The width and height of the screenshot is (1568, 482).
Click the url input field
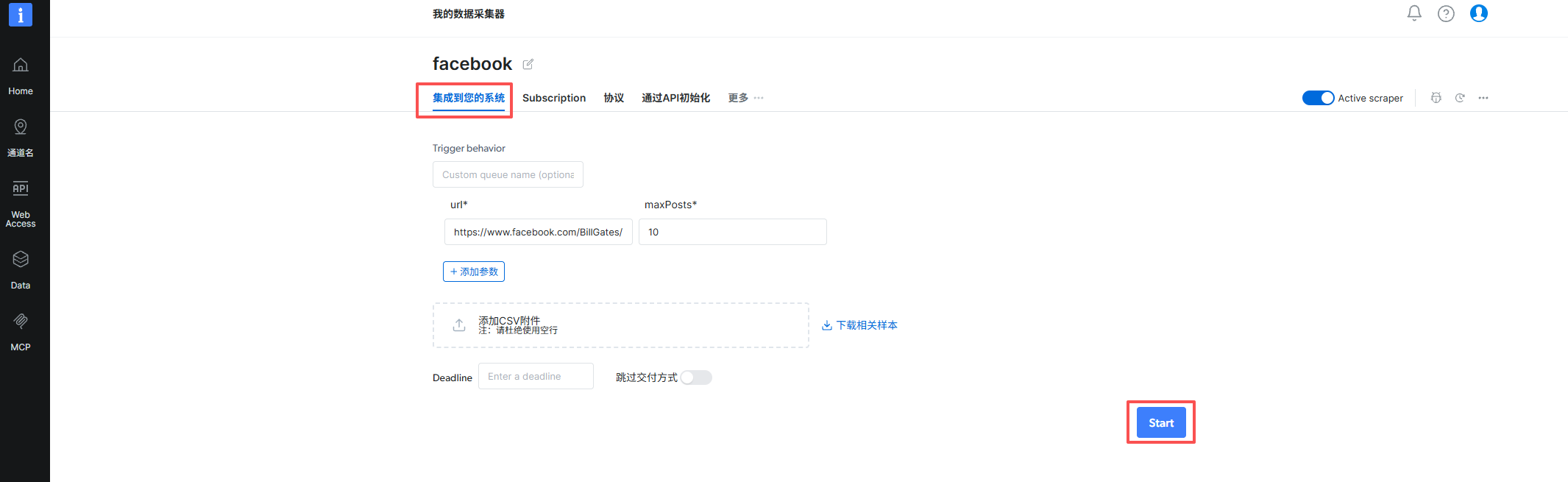coord(539,232)
